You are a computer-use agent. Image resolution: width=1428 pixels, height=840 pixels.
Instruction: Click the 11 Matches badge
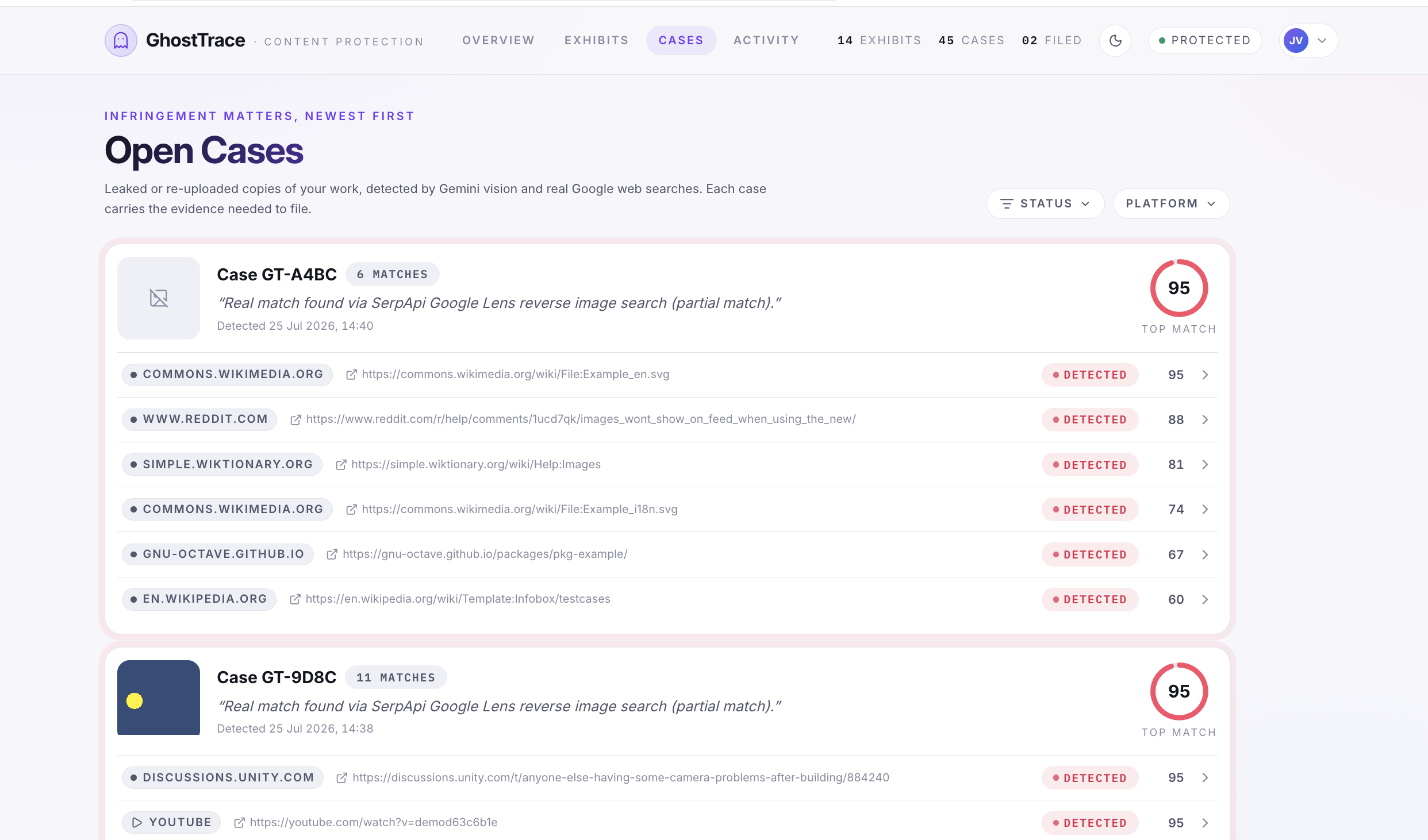(396, 677)
